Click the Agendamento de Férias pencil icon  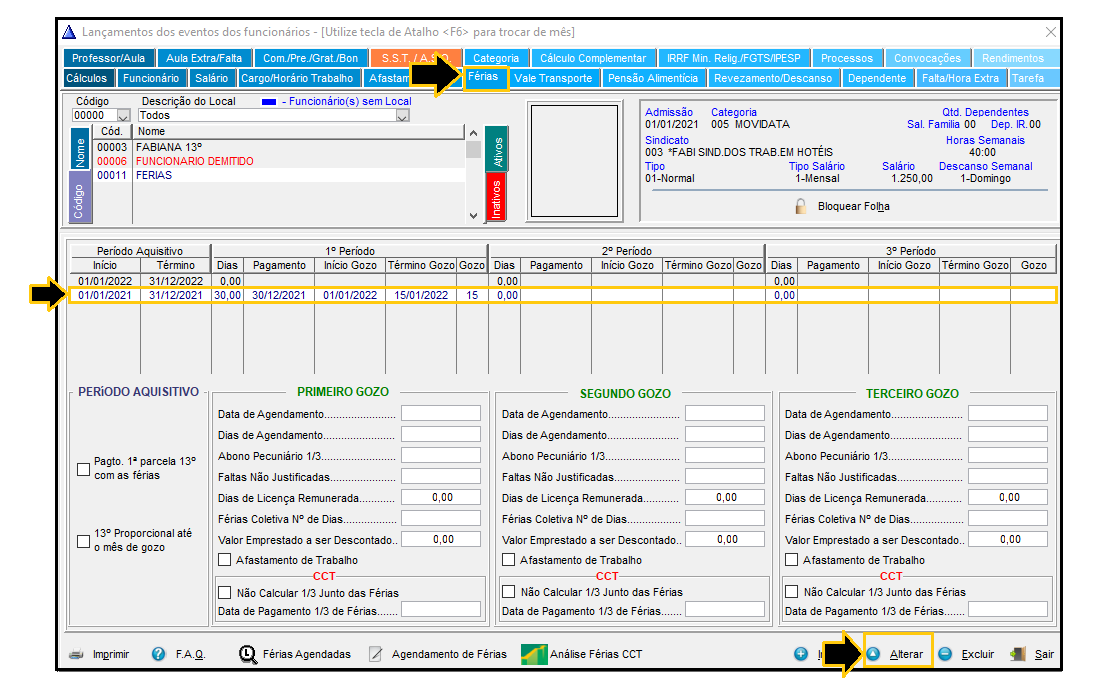coord(376,654)
